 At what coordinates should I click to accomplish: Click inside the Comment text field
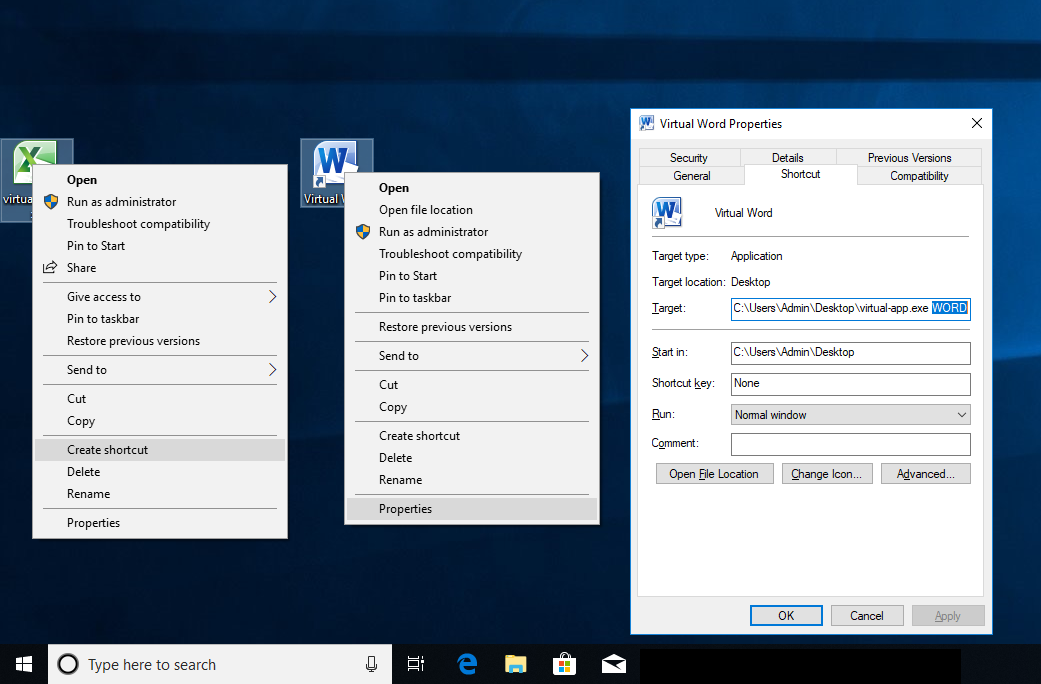click(850, 444)
